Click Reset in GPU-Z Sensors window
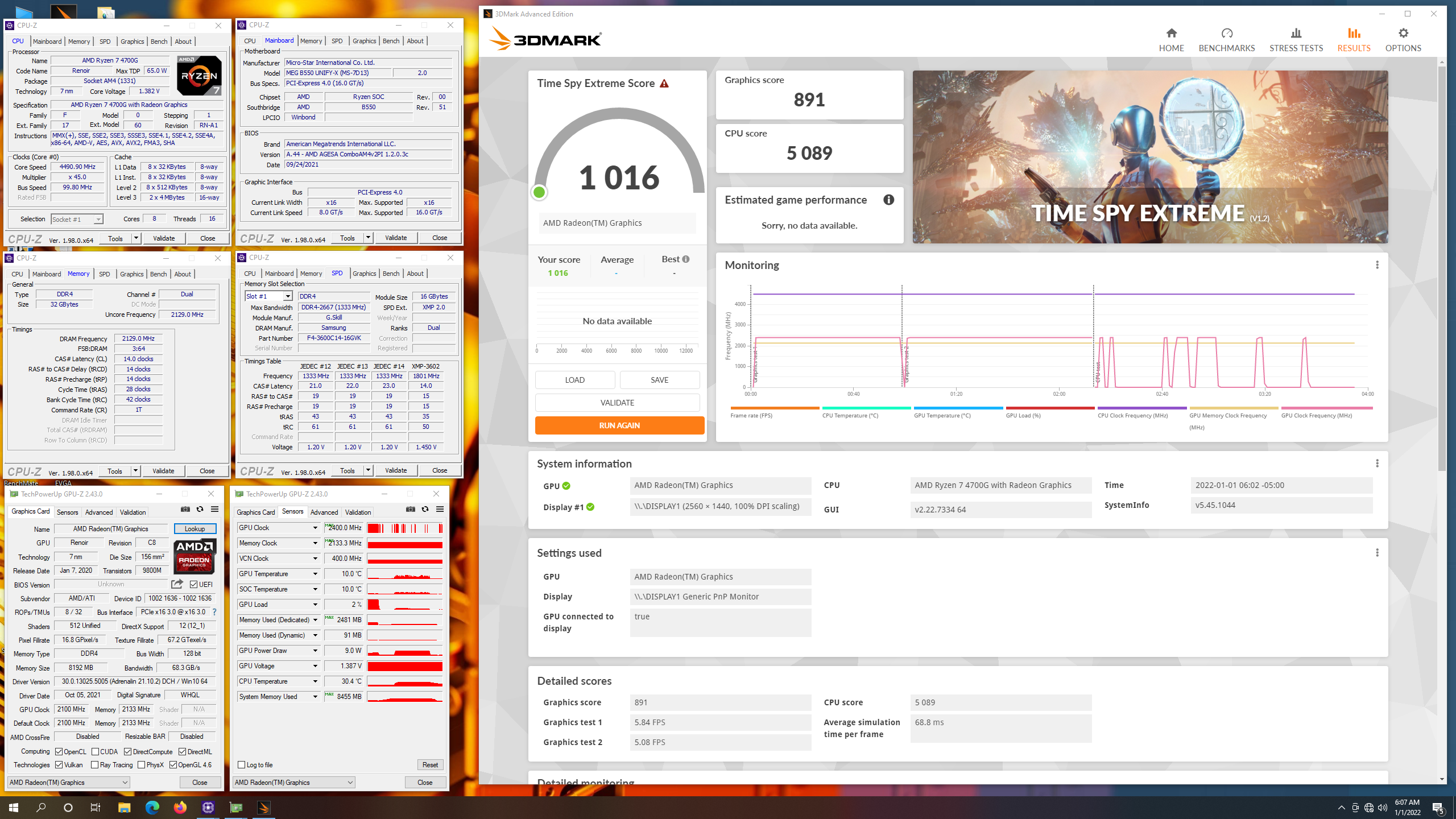 click(430, 765)
